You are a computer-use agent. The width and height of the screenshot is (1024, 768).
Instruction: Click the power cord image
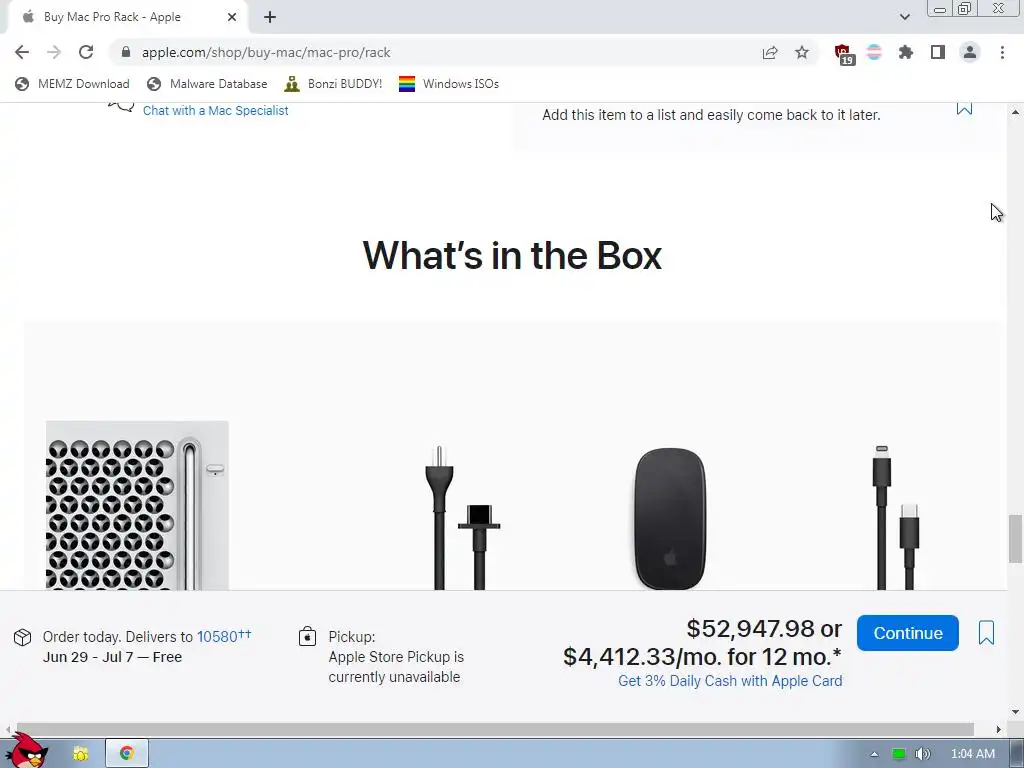pos(462,517)
